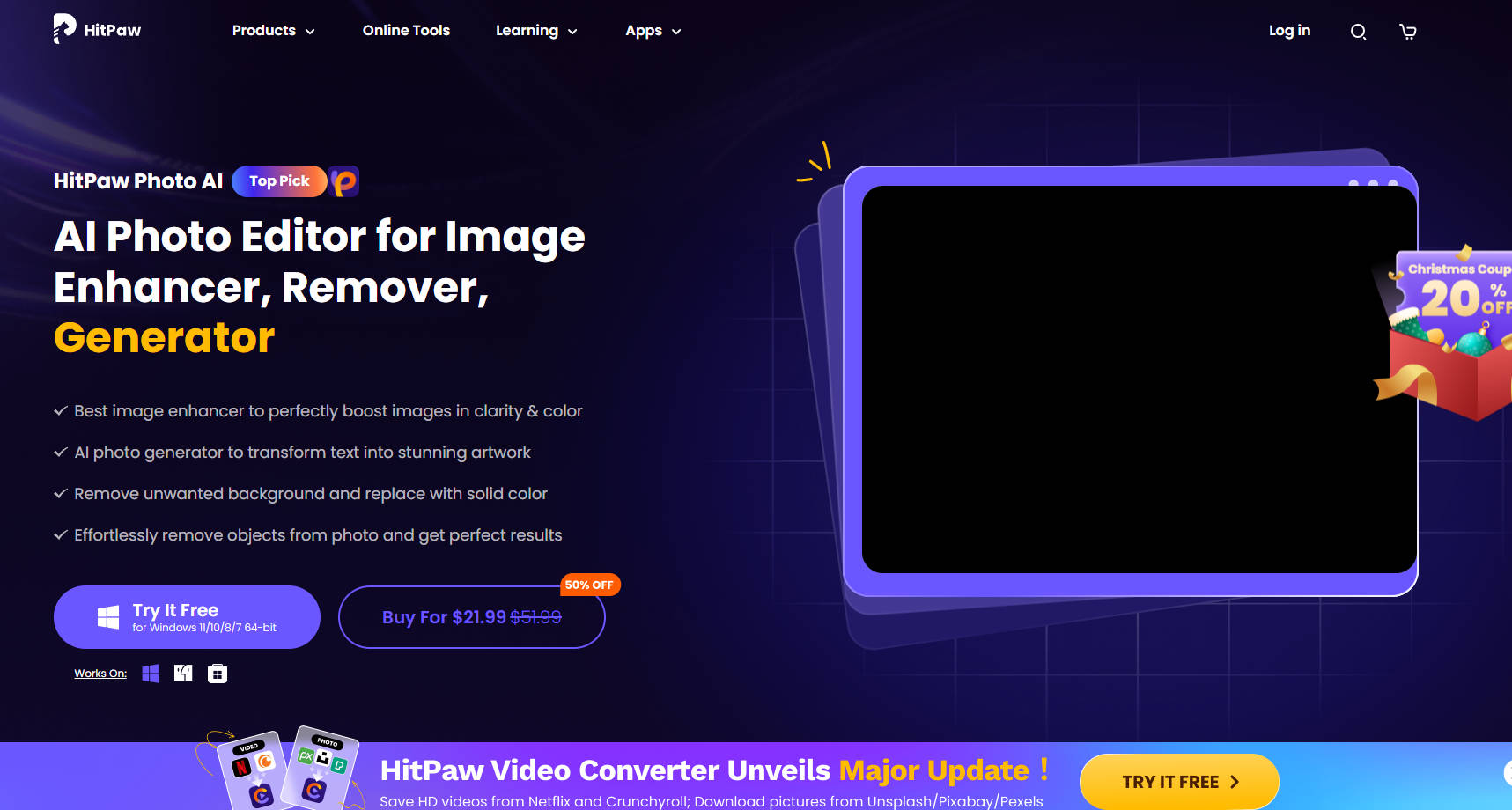Select the app store icon under Works On
This screenshot has width=1512, height=810.
[218, 674]
